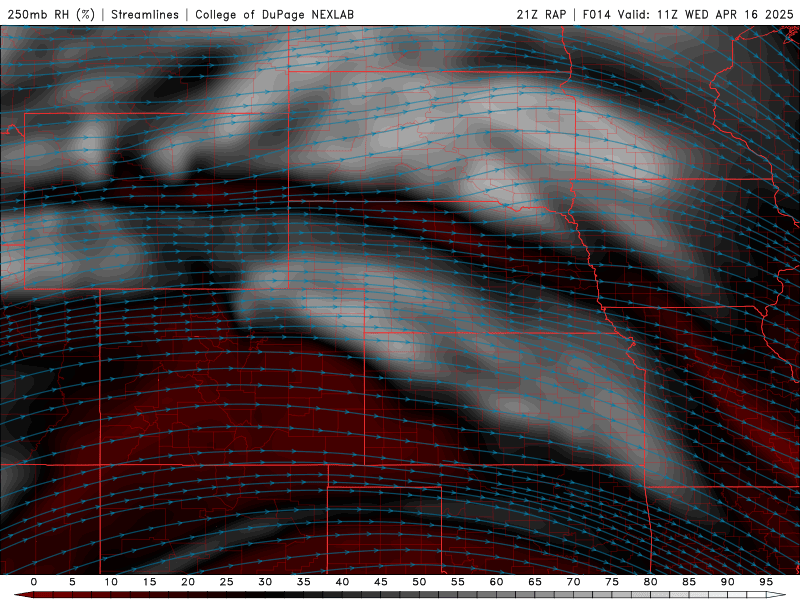This screenshot has height=600, width=800.
Task: Click the '80' value on the color scale
Action: pos(651,582)
